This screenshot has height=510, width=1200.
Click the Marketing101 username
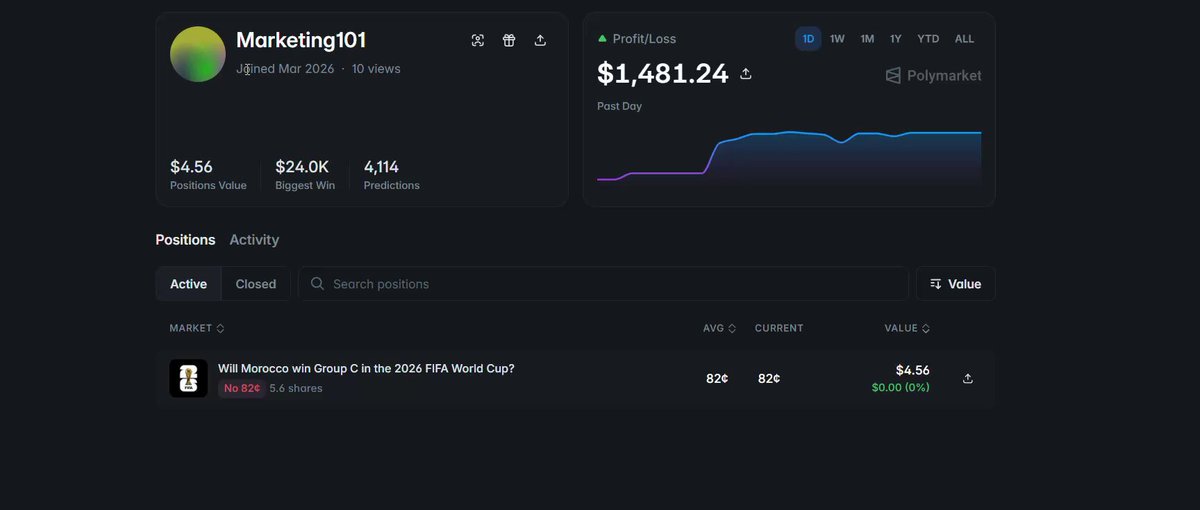click(x=301, y=40)
